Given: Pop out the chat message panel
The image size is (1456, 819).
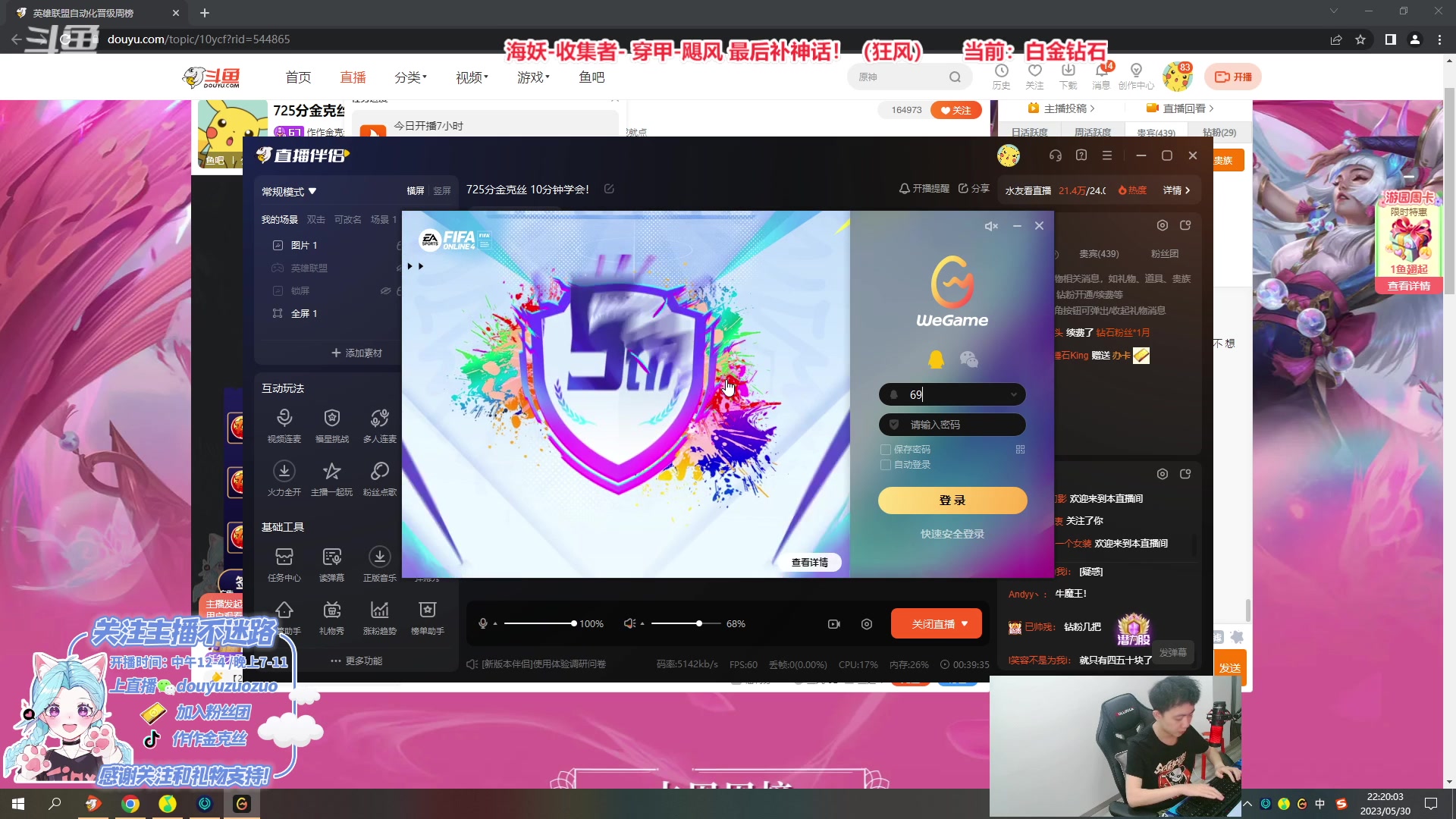Looking at the screenshot, I should point(1186,474).
